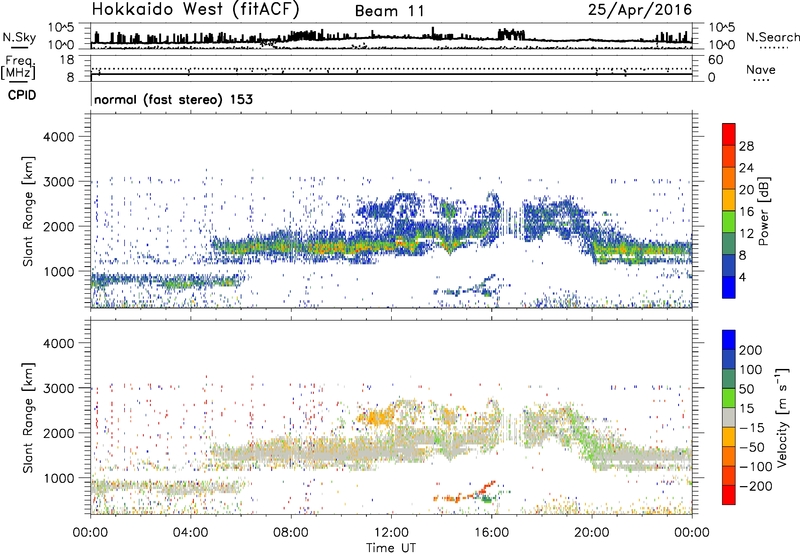
Task: Click frequency axis value '18'
Action: coord(67,59)
